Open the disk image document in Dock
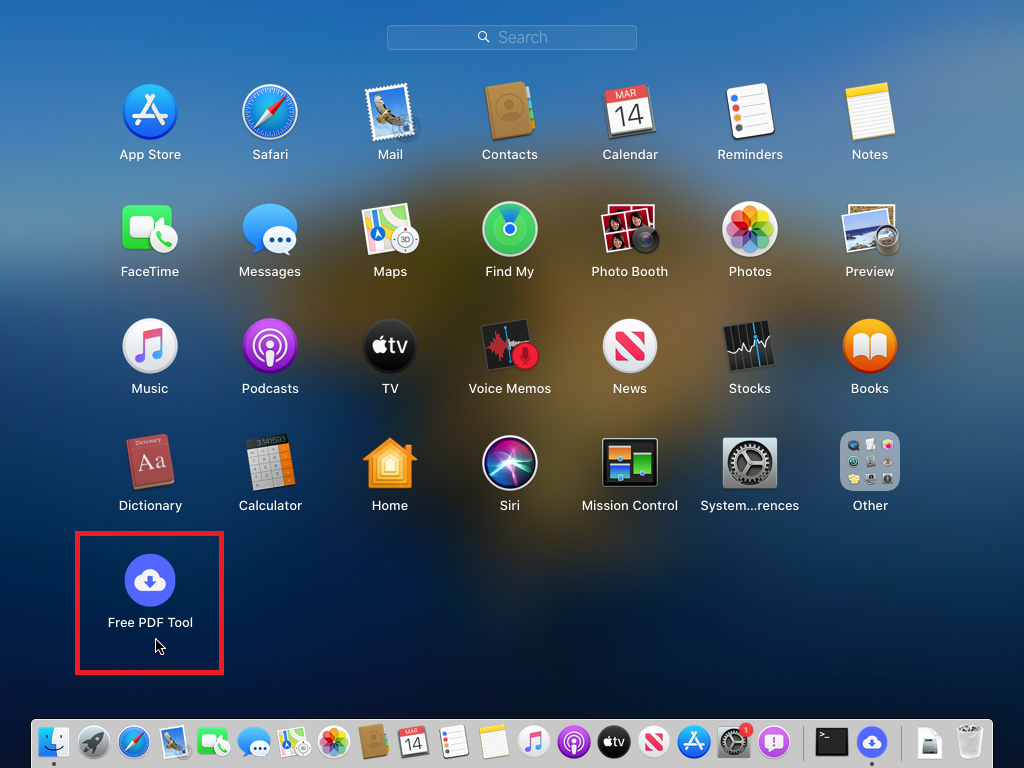Image resolution: width=1024 pixels, height=768 pixels. pos(929,743)
